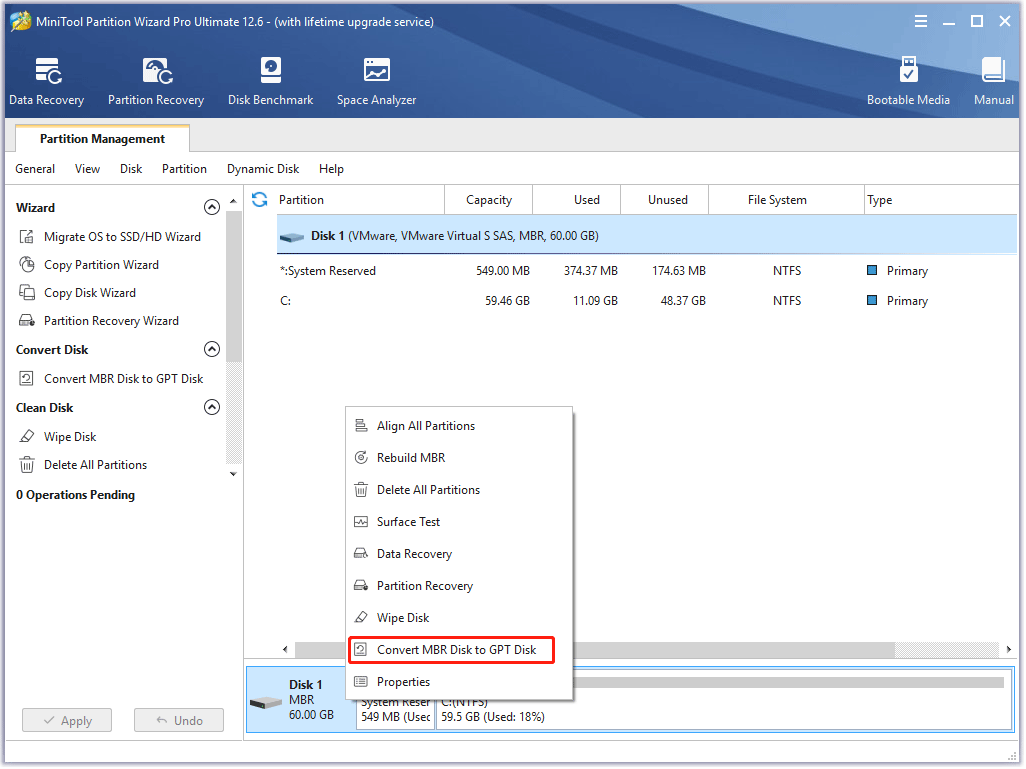Choose Delete All Partitions in the context menu
This screenshot has width=1026, height=769.
[459, 490]
